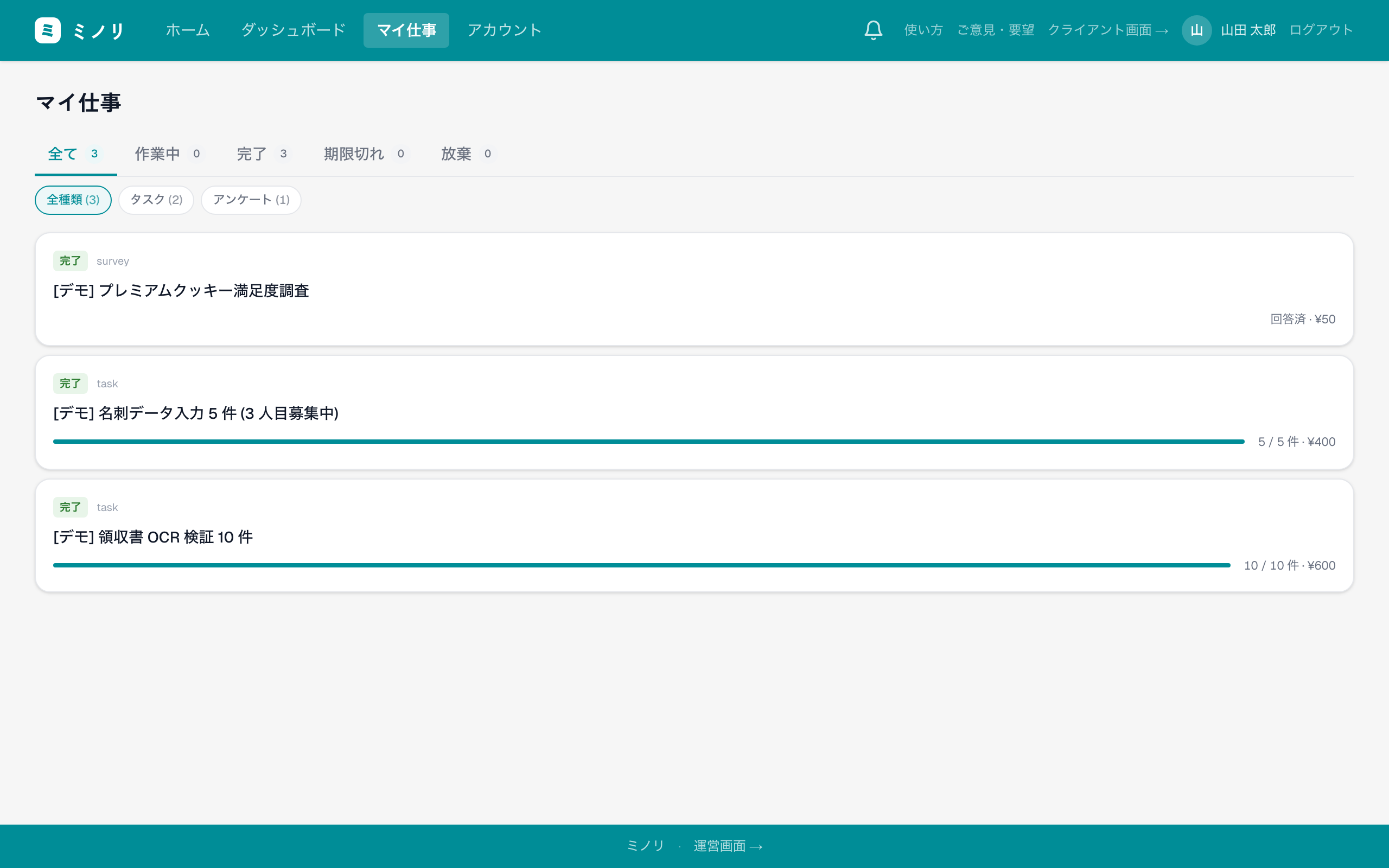This screenshot has height=868, width=1389.
Task: Open ご意見・要望 feedback link
Action: [x=996, y=30]
